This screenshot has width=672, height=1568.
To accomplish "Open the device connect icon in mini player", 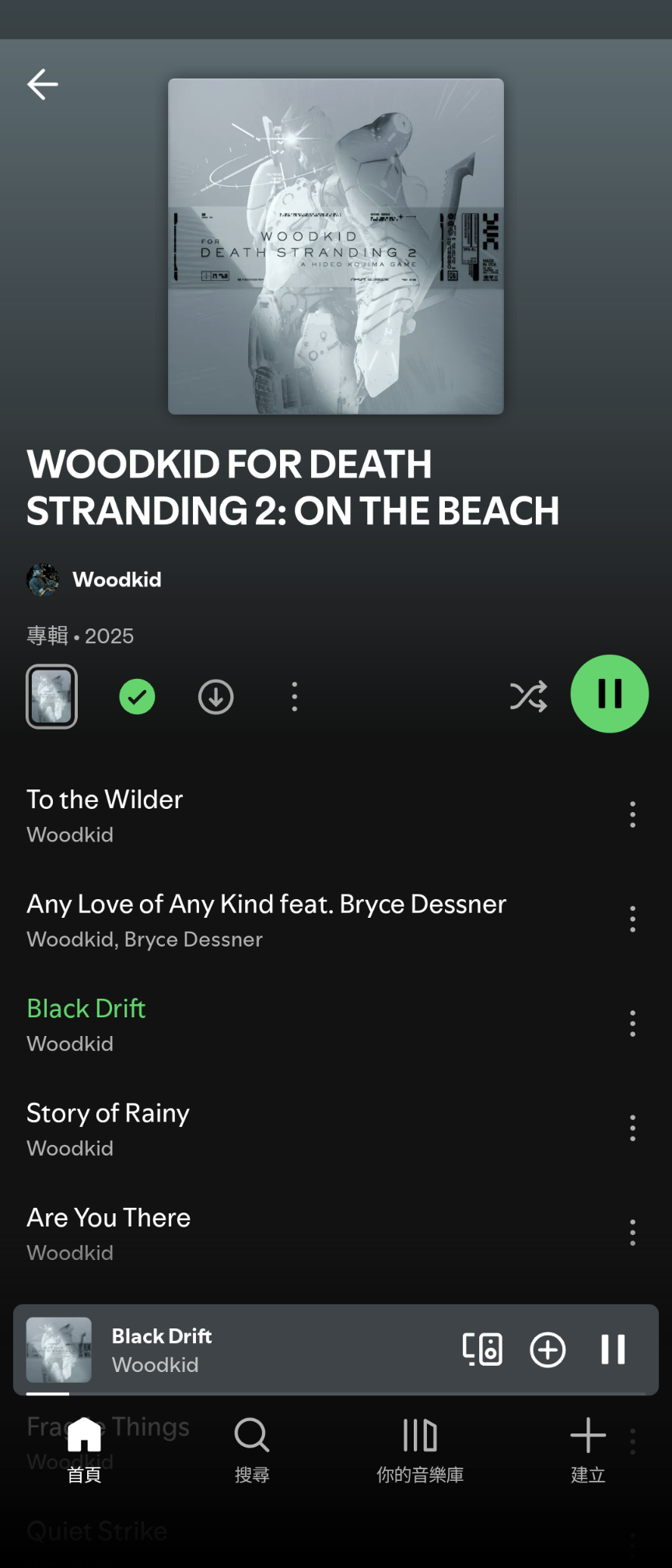I will (x=482, y=1349).
